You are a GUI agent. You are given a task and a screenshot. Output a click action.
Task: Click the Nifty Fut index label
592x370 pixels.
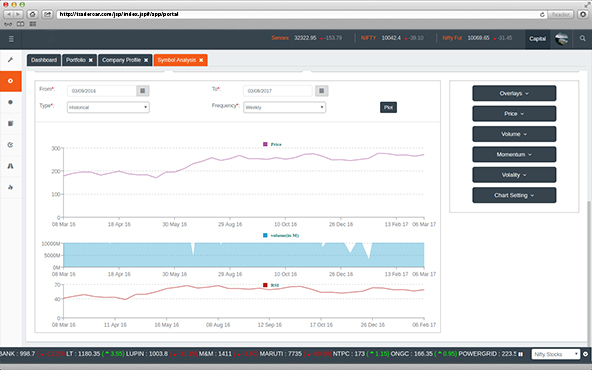click(452, 38)
